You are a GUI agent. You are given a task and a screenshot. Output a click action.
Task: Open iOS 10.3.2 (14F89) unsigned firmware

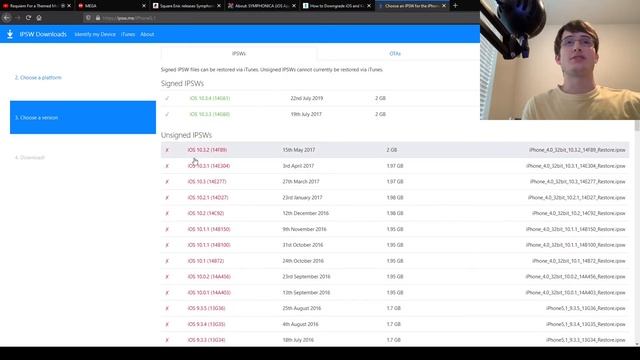click(207, 150)
